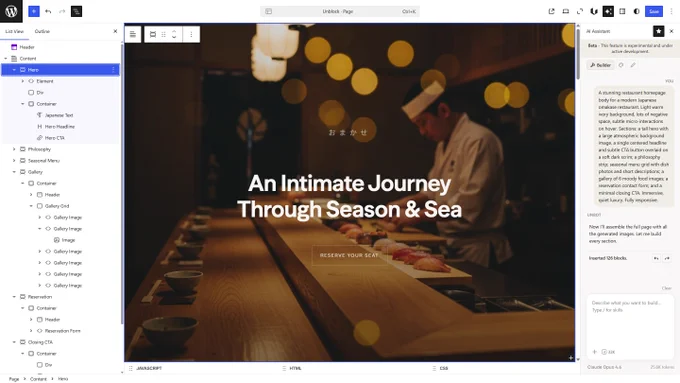680x383 pixels.
Task: Expand the Reservation Form block
Action: (31, 331)
